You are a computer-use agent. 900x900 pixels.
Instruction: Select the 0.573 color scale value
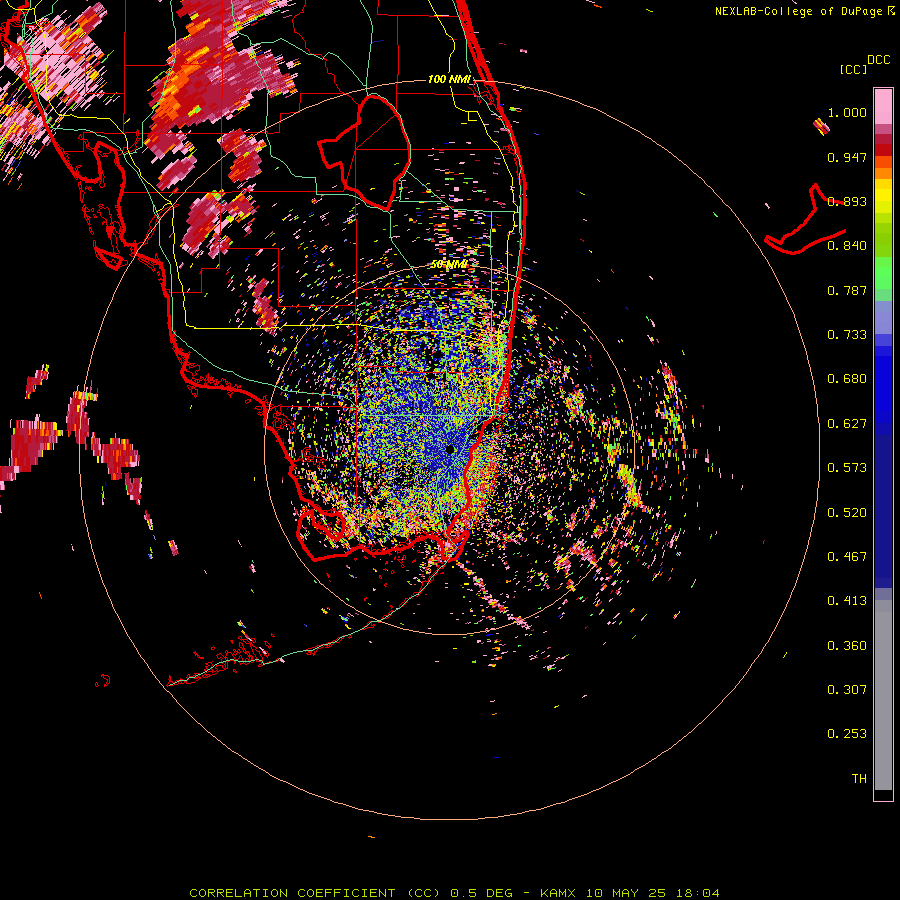(847, 468)
